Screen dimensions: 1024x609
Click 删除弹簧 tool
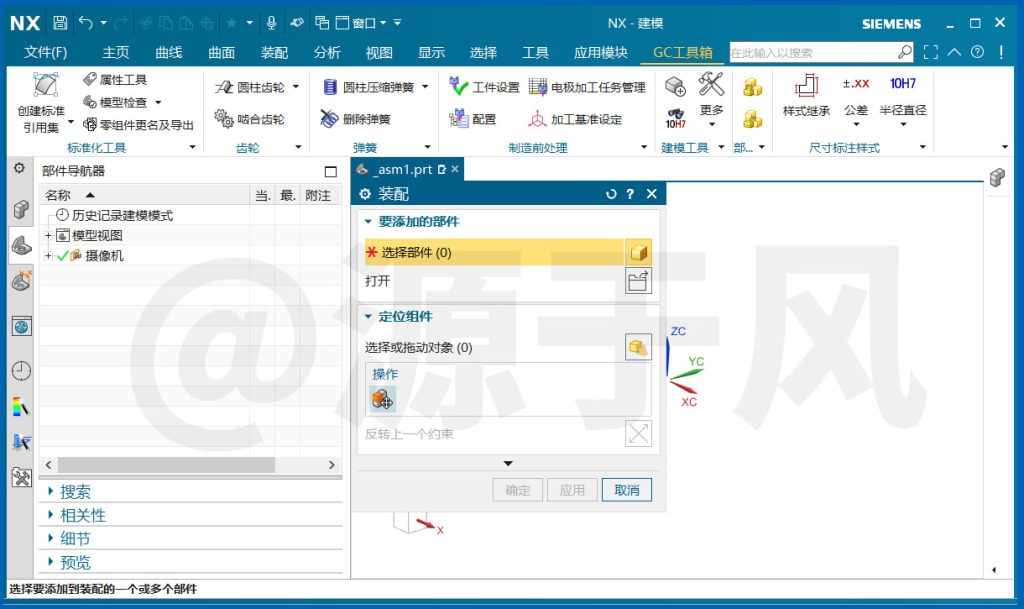tap(356, 119)
